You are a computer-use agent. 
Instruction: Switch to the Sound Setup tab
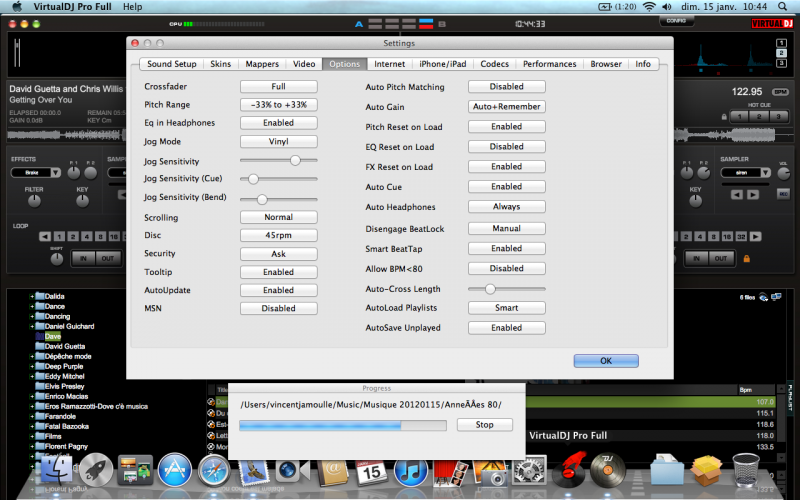[171, 64]
